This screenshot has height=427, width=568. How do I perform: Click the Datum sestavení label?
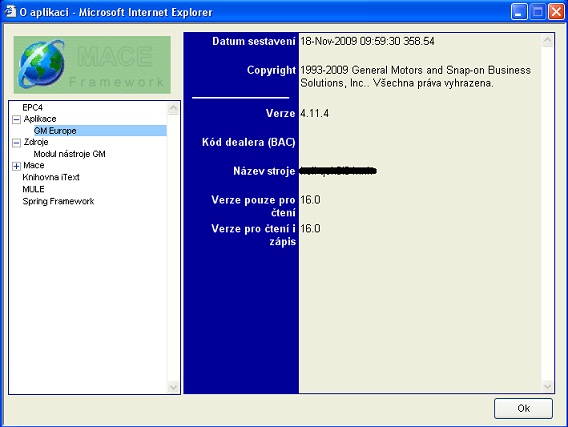coord(254,41)
